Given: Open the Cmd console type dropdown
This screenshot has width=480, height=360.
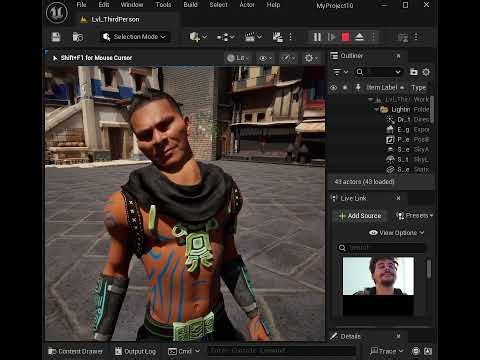Looking at the screenshot, I should [x=184, y=351].
